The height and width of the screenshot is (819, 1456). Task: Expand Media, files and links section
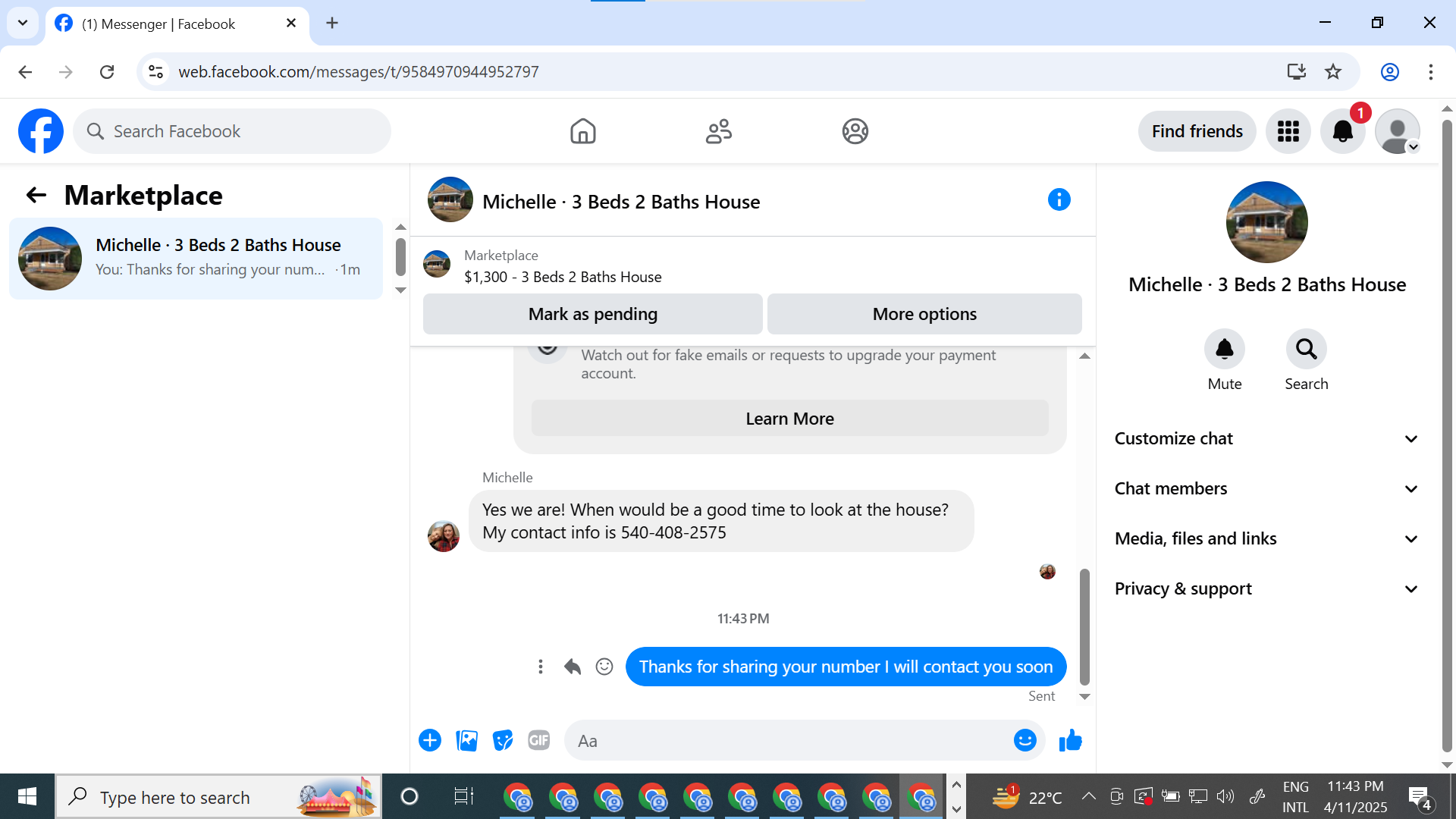[x=1266, y=538]
